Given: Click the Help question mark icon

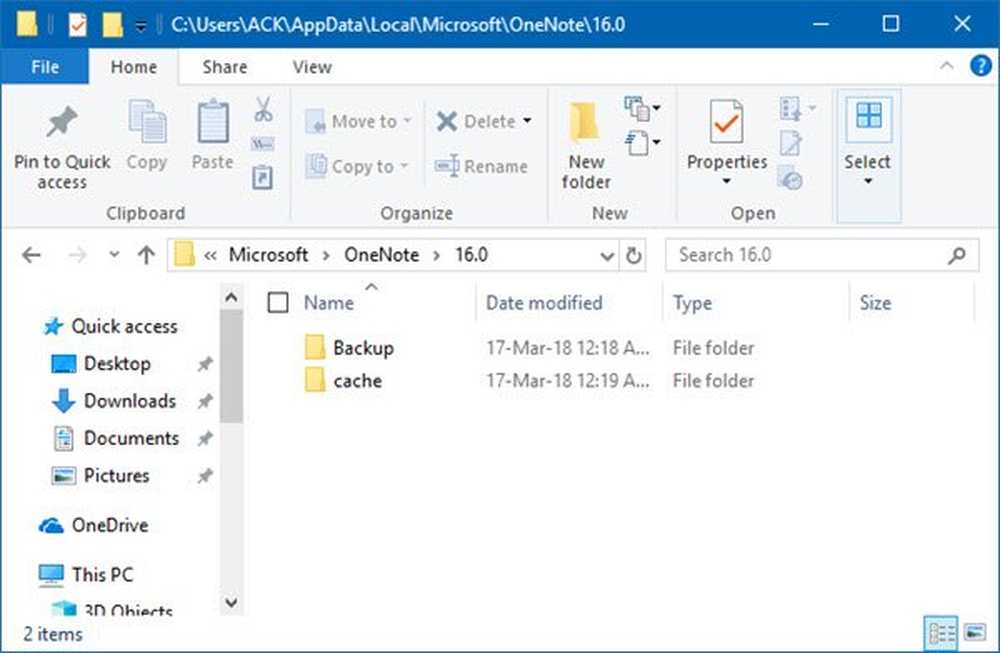Looking at the screenshot, I should 981,67.
